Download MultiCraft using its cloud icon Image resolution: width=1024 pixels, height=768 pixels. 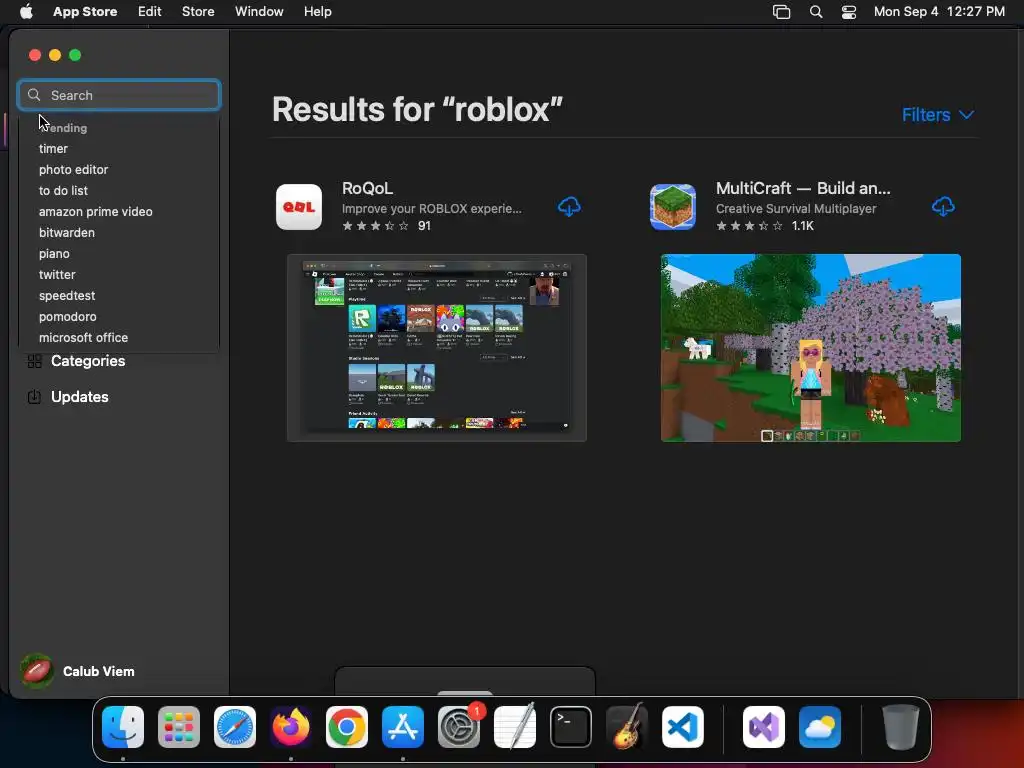943,207
